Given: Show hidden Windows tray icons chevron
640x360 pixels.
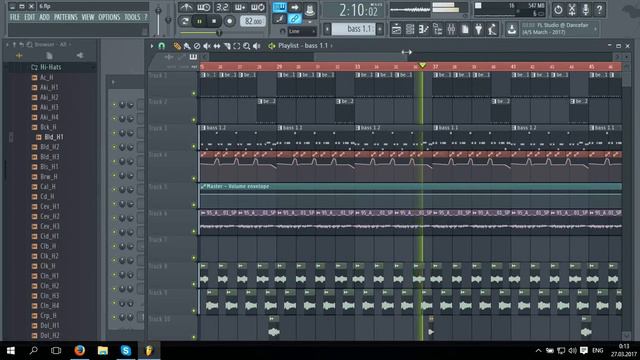Looking at the screenshot, I should tap(538, 351).
